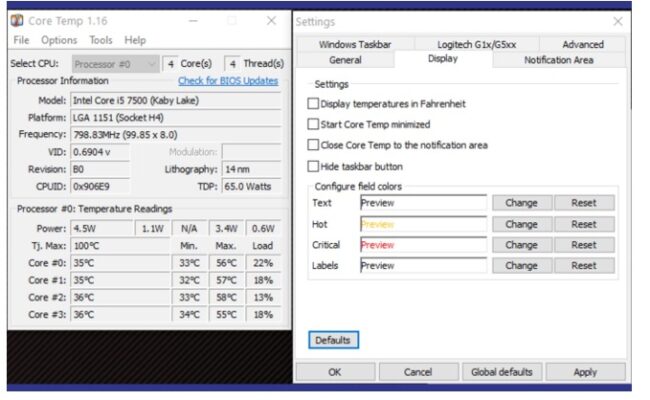Click the Defaults button
The image size is (650, 400).
tap(332, 340)
